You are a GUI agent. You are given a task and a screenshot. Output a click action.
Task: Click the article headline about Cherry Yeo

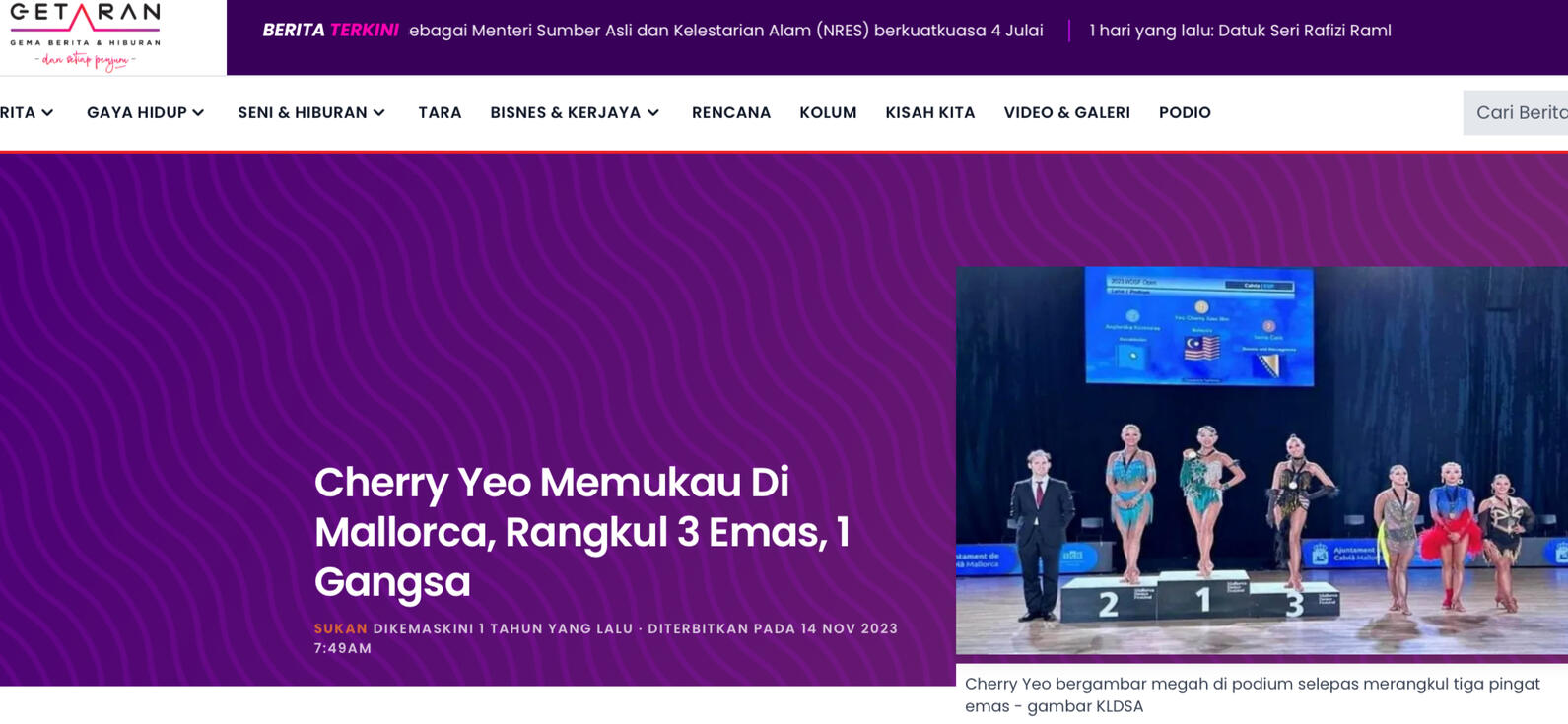click(x=581, y=532)
